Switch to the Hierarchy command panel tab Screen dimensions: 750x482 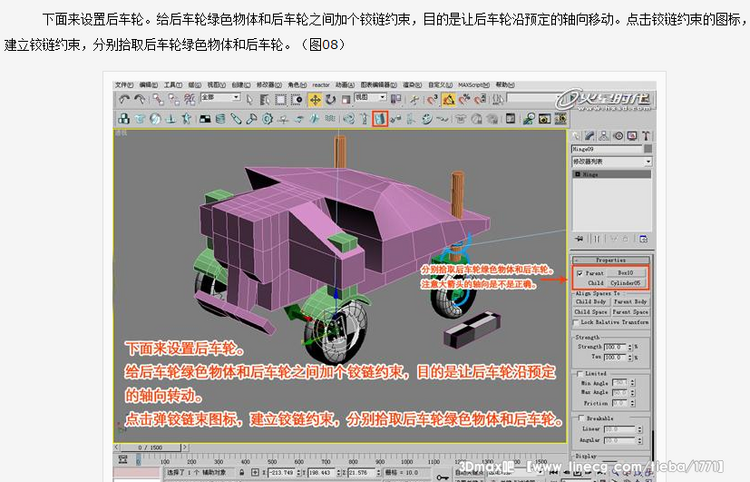pos(604,136)
